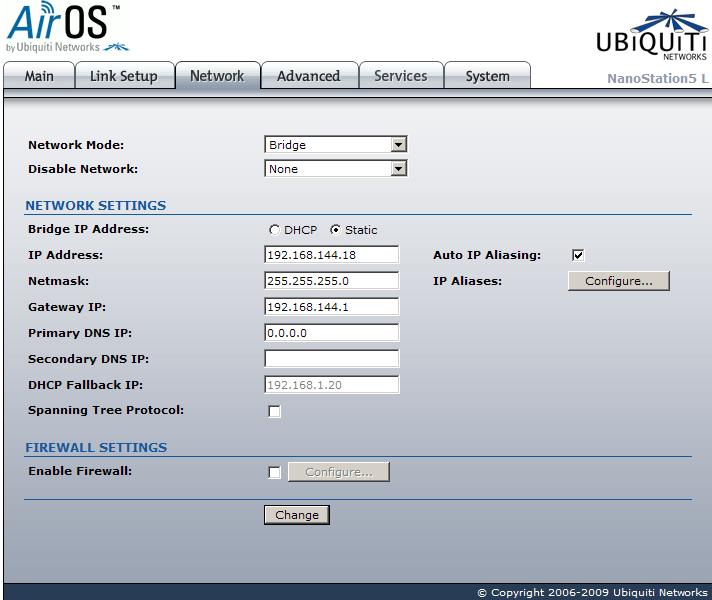Click the Ubiquiti Networks logo
712x600 pixels.
[x=651, y=35]
